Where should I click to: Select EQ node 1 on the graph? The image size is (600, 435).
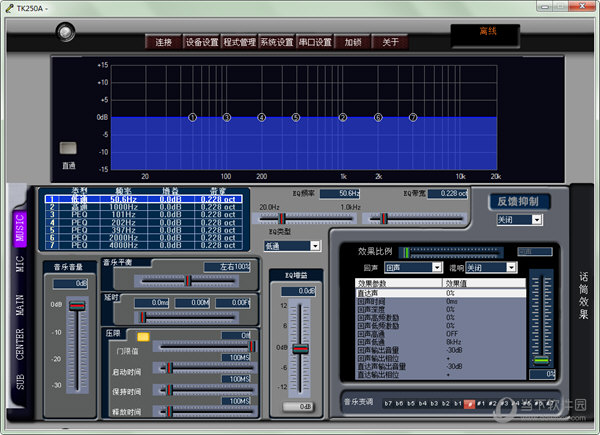(x=192, y=117)
